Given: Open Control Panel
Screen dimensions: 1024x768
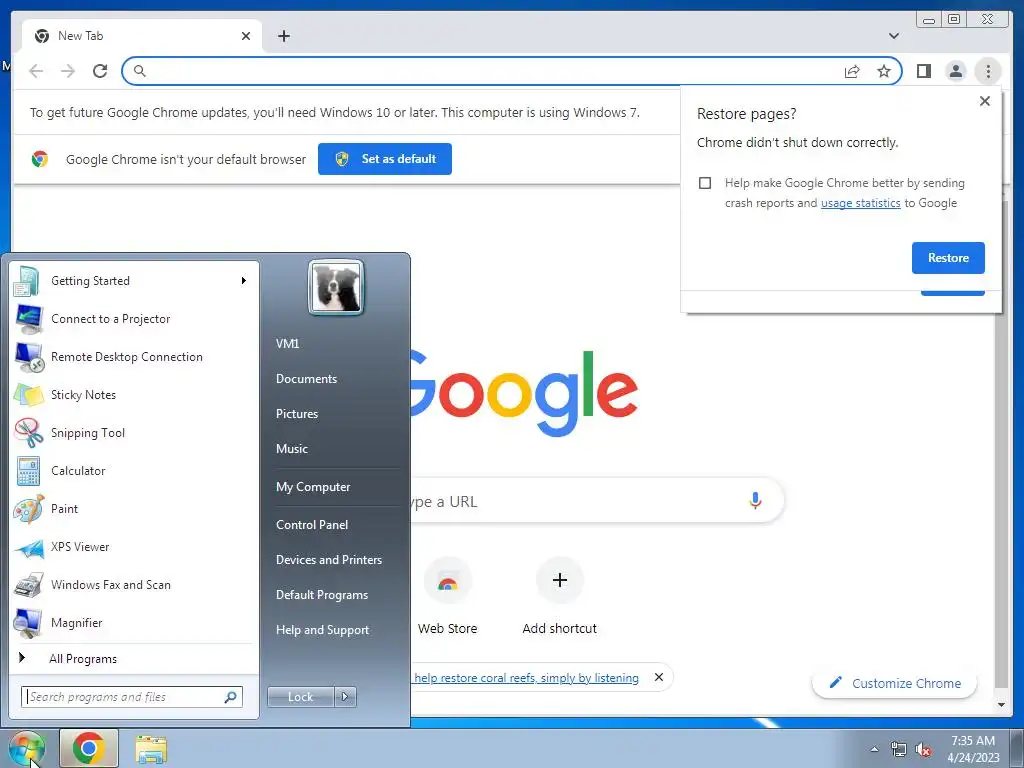Looking at the screenshot, I should (x=312, y=525).
